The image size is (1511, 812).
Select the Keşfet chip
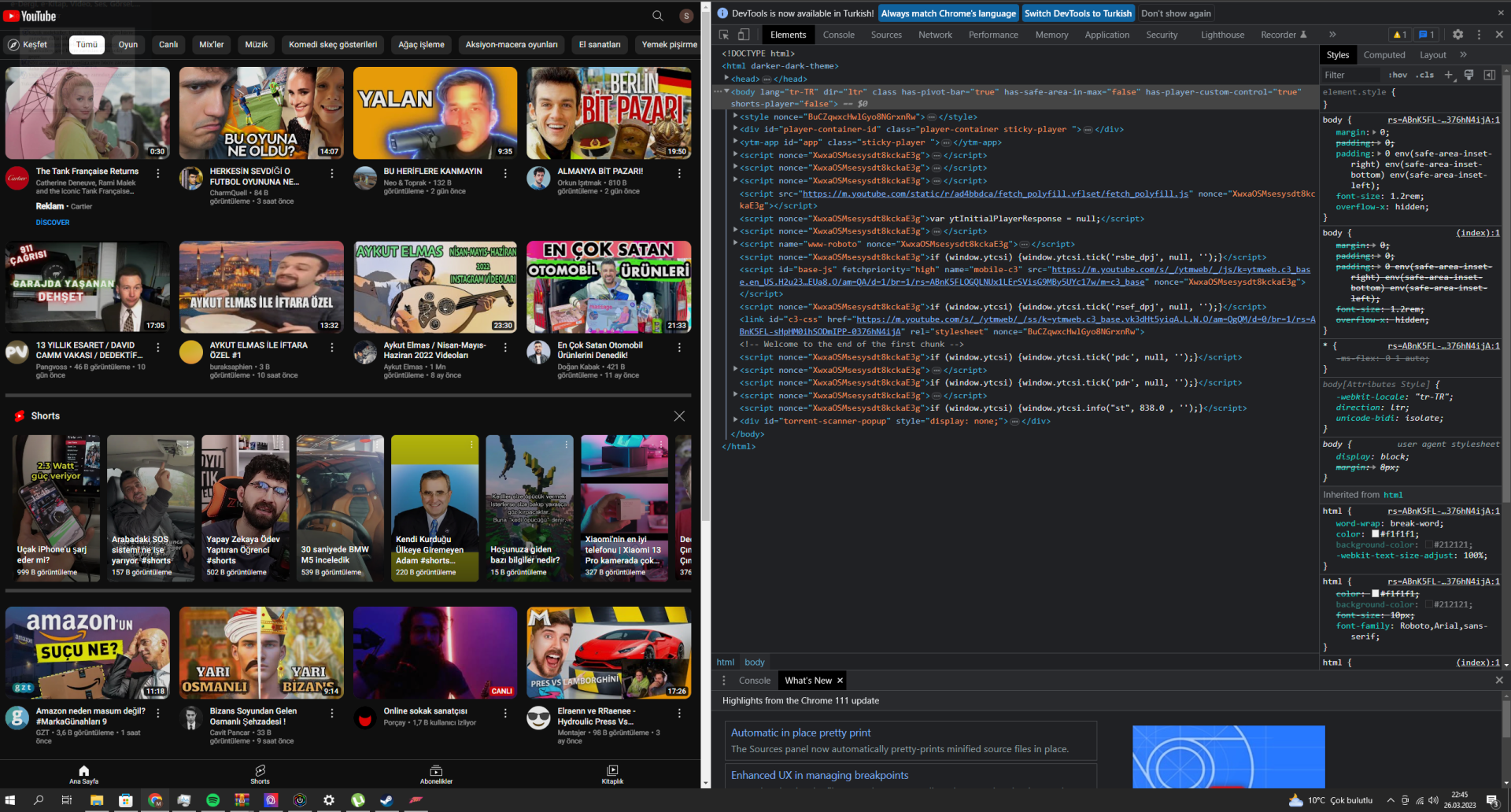point(28,45)
